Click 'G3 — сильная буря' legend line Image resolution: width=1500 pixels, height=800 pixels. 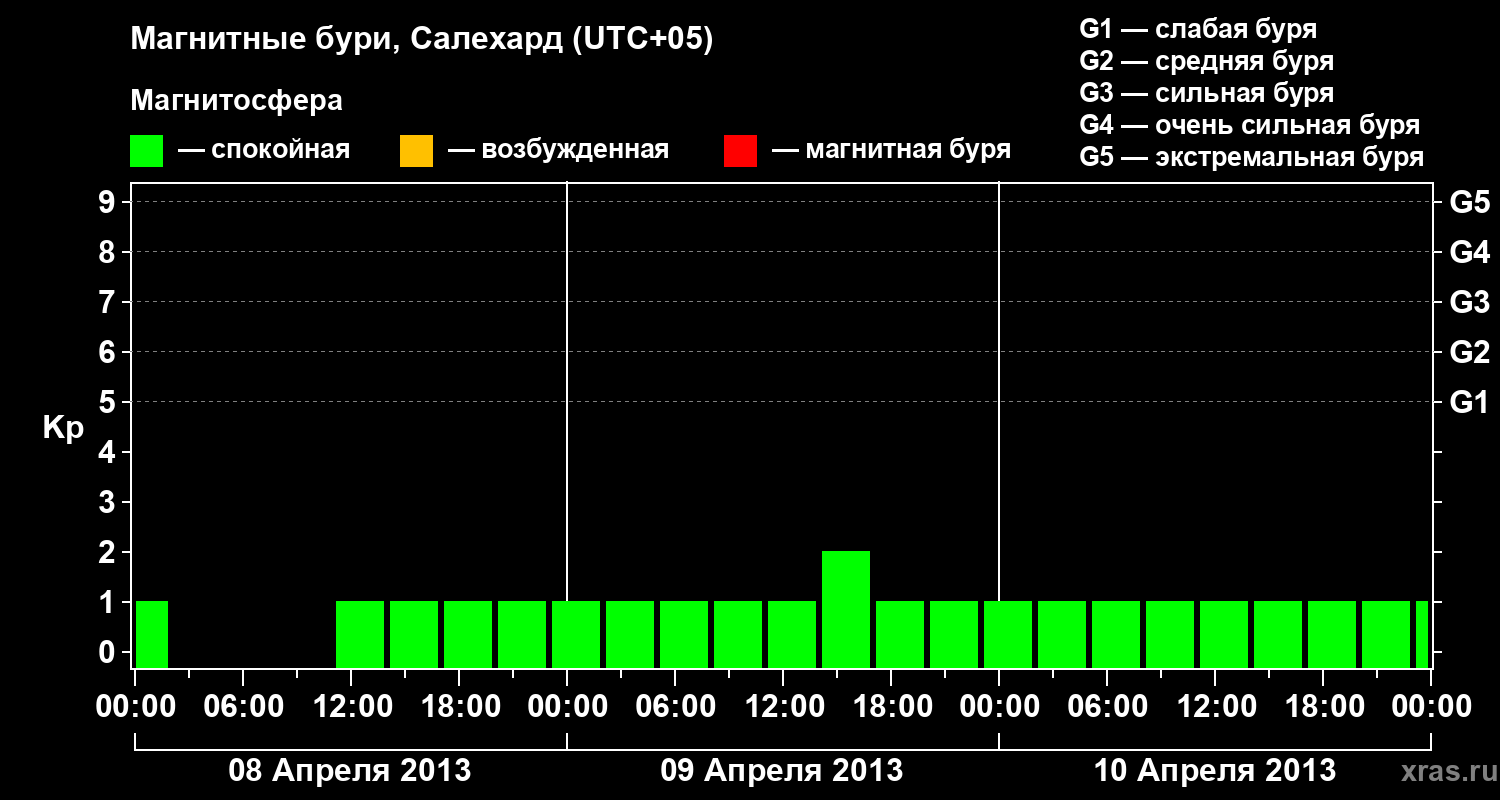click(x=1207, y=93)
